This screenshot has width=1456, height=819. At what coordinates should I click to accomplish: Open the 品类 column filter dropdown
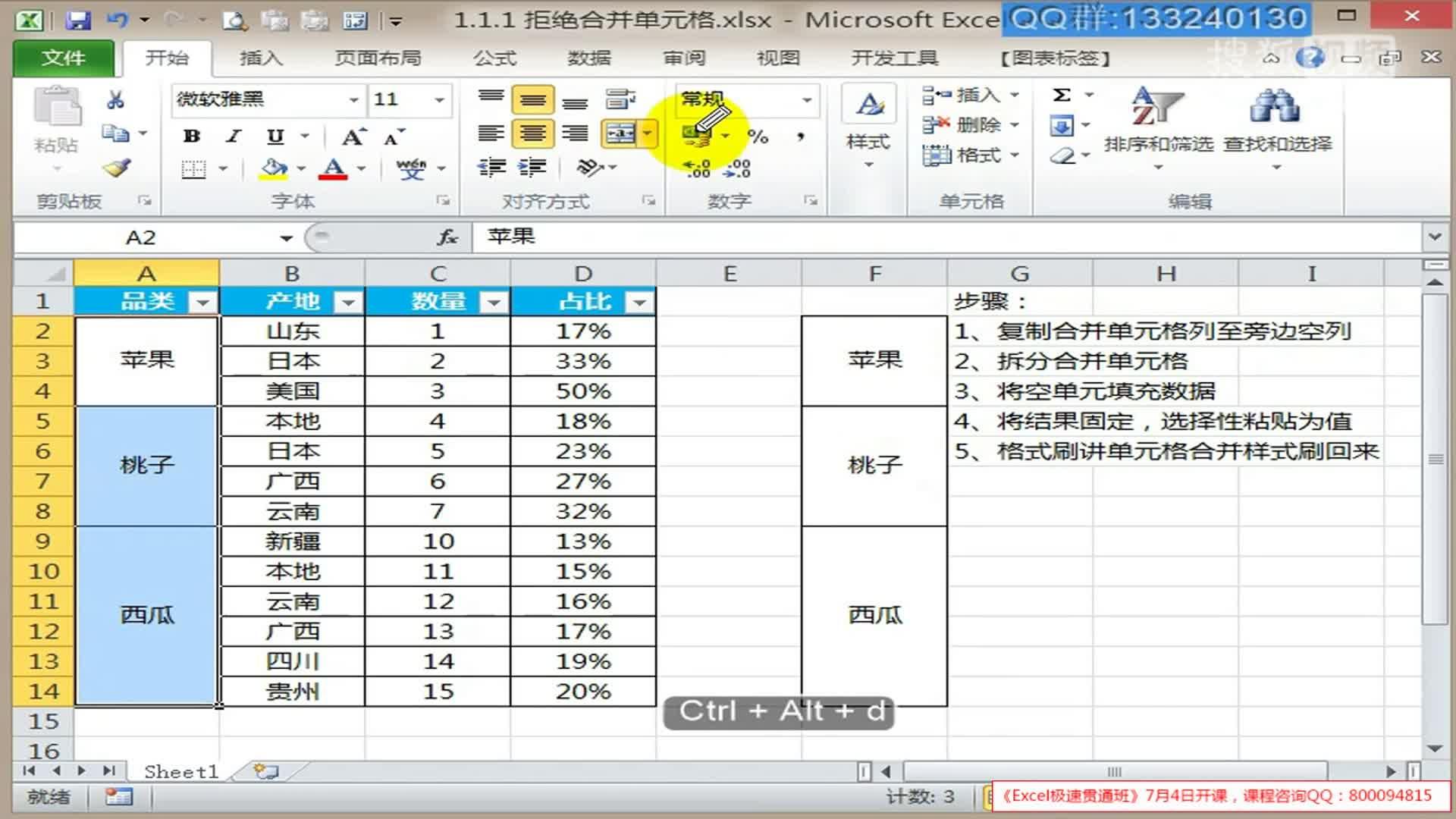(202, 303)
